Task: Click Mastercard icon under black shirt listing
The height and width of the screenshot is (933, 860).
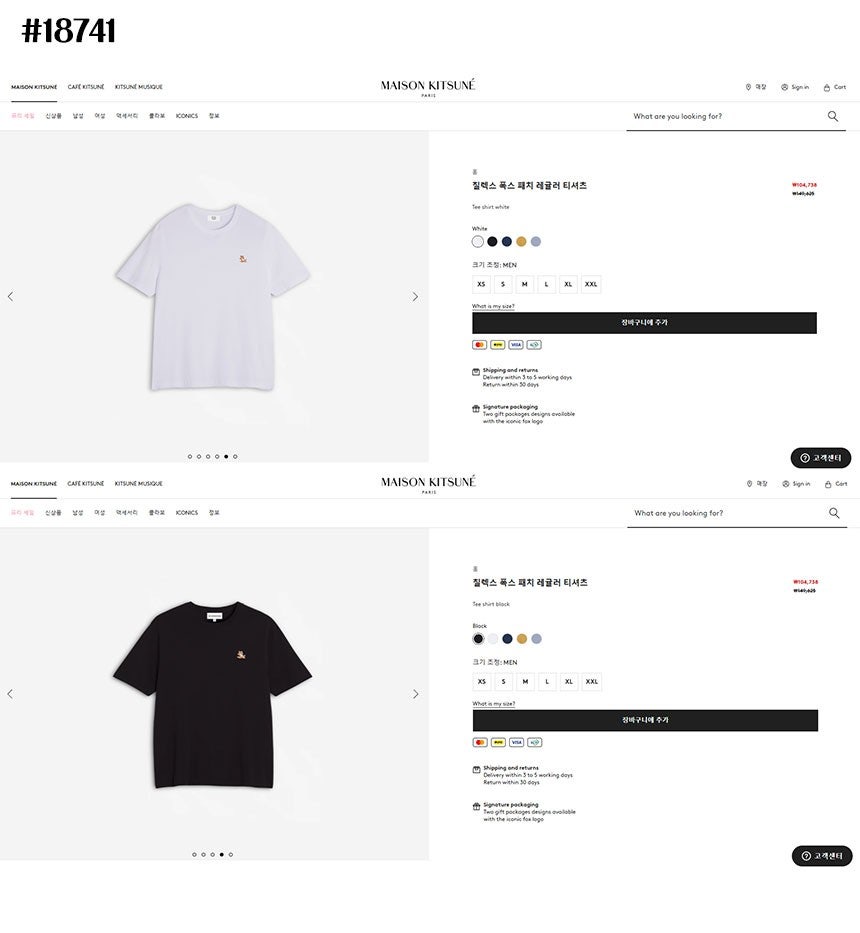Action: pos(480,742)
